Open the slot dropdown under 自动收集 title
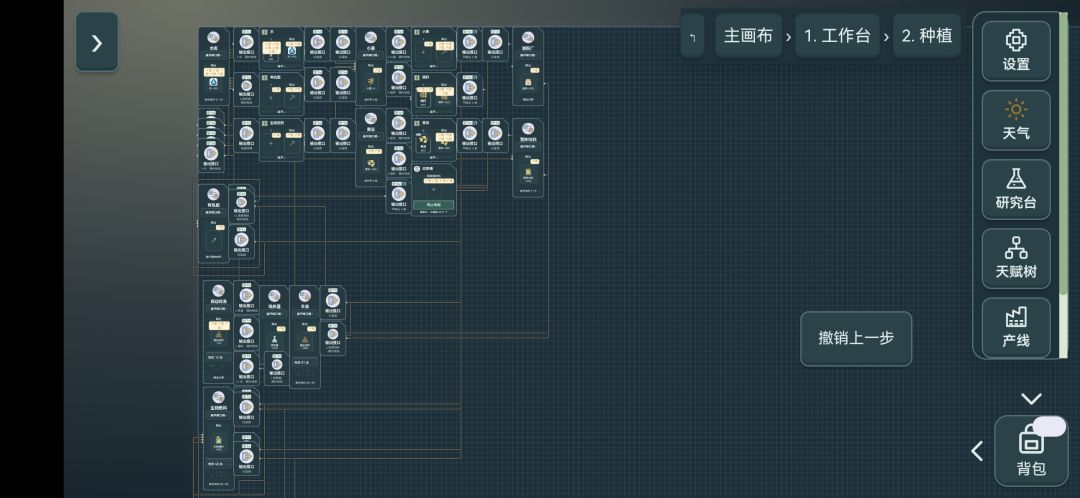The width and height of the screenshot is (1080, 498). [x=218, y=308]
